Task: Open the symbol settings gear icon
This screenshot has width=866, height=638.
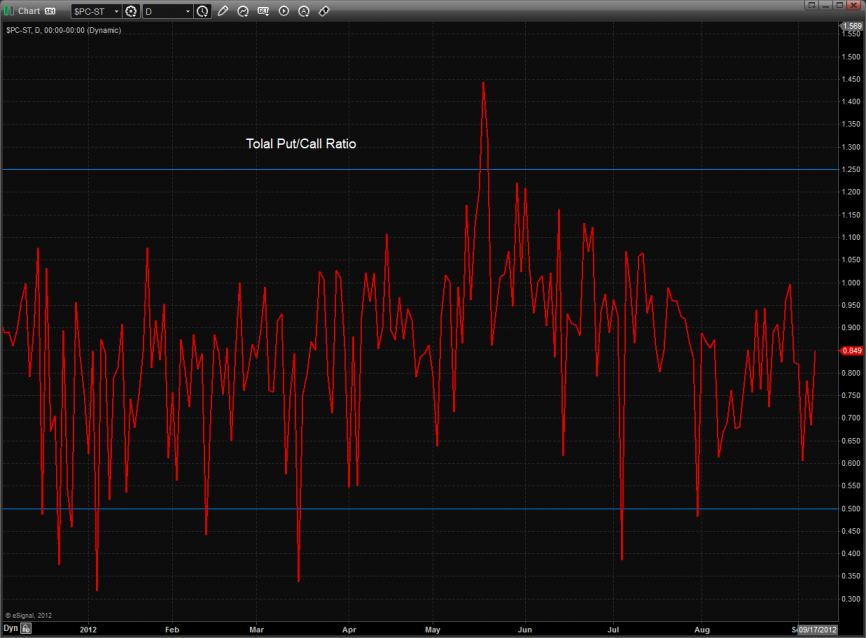Action: coord(130,11)
